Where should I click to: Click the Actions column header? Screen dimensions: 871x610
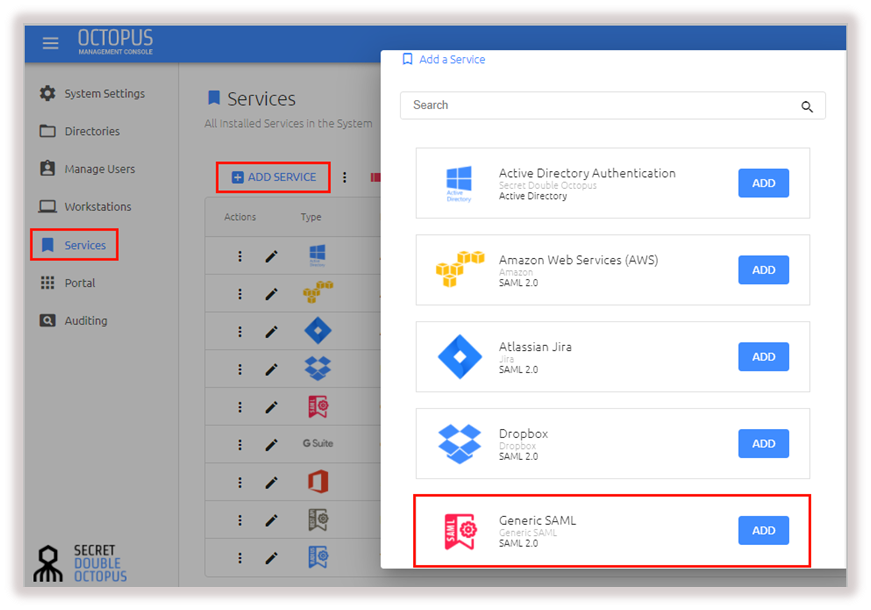(x=240, y=217)
